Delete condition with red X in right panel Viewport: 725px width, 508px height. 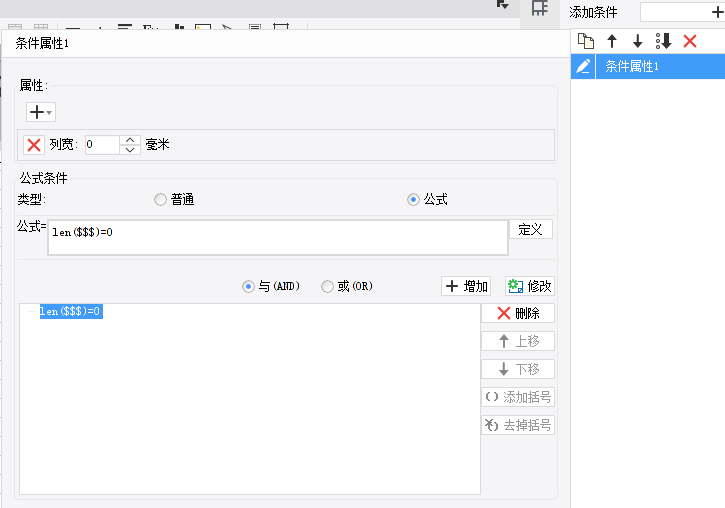click(x=690, y=42)
